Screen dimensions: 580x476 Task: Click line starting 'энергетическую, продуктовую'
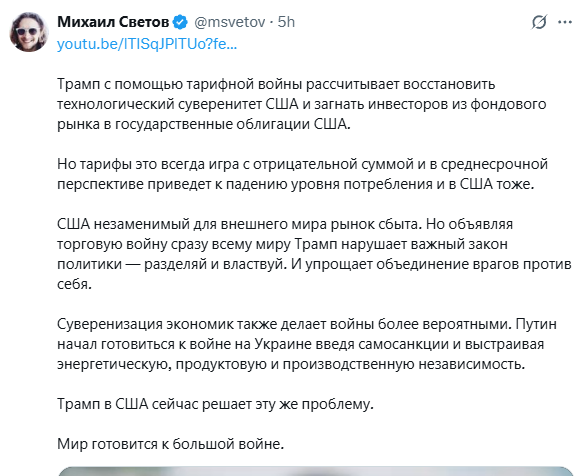[x=291, y=364]
